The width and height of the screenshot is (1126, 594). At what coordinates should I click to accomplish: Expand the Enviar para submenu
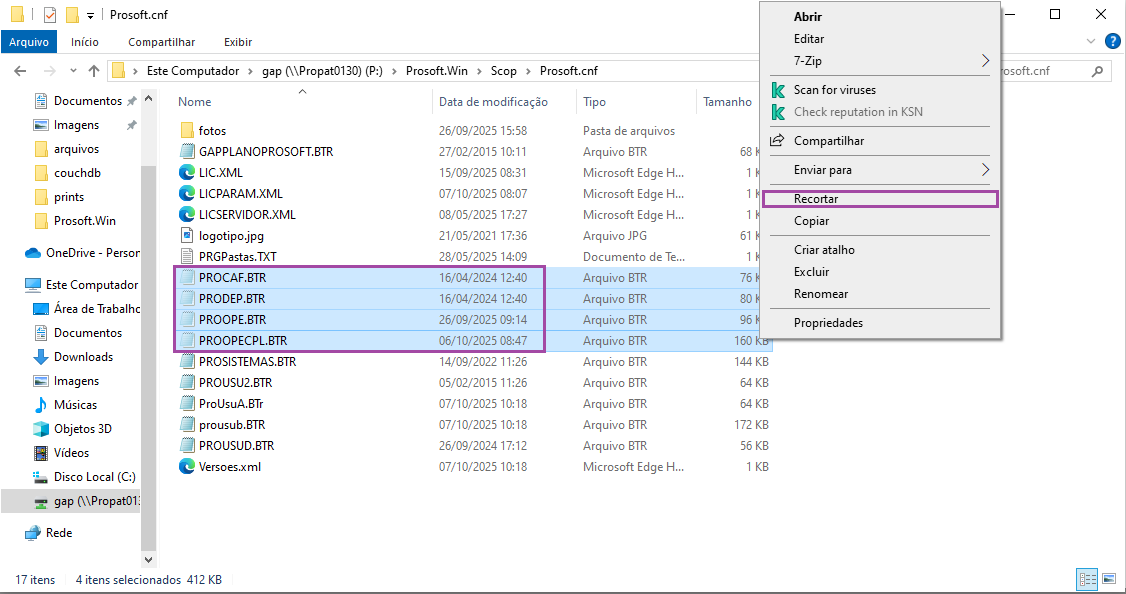coord(985,170)
